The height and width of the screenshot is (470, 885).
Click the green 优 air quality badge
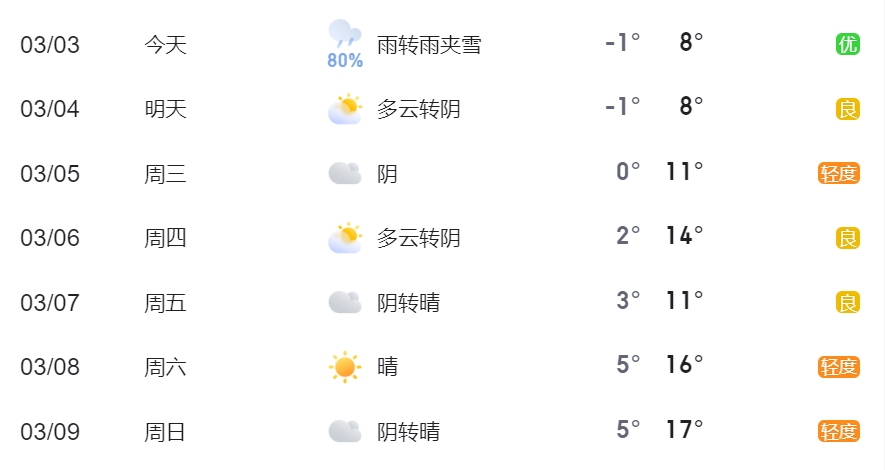click(848, 44)
